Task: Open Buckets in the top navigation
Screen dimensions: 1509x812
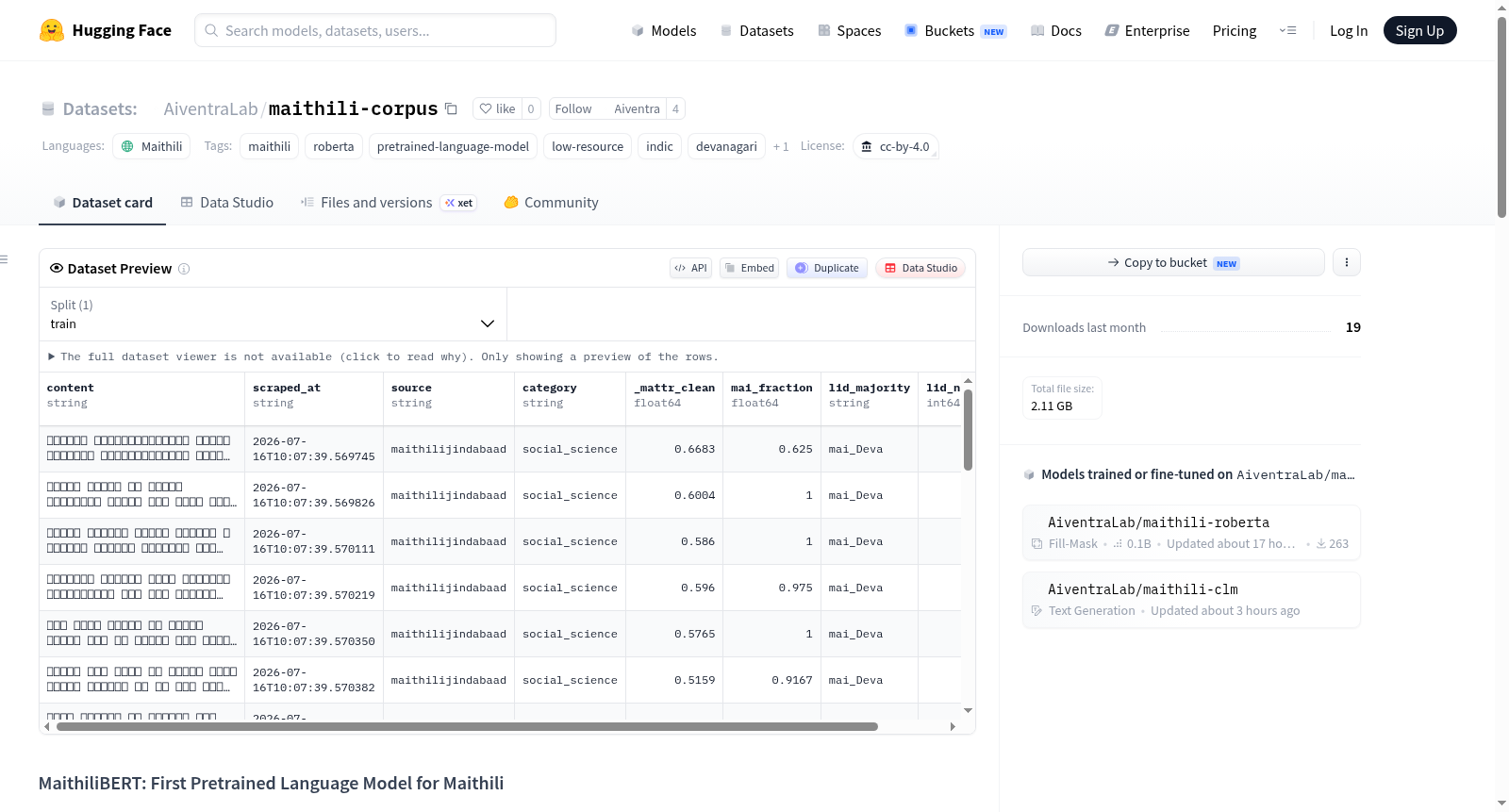Action: tap(955, 30)
